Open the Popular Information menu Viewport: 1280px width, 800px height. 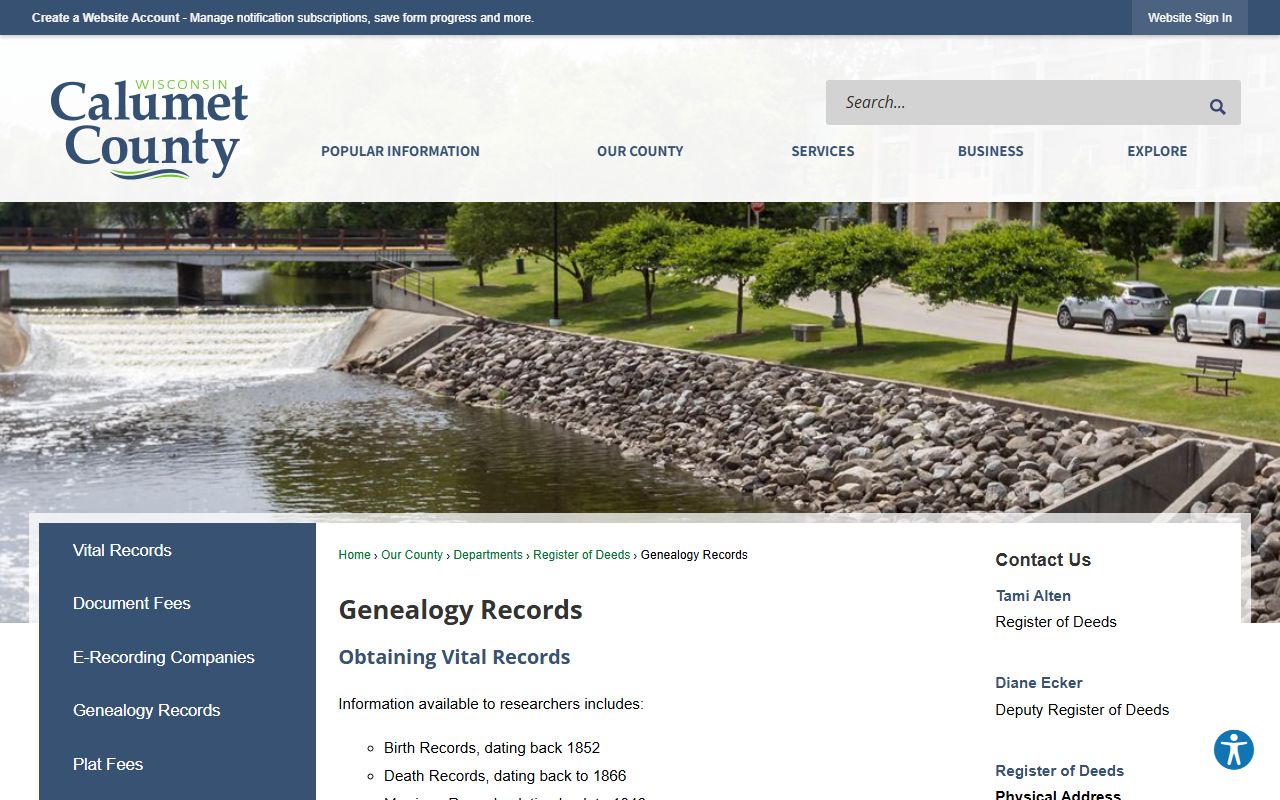tap(400, 151)
